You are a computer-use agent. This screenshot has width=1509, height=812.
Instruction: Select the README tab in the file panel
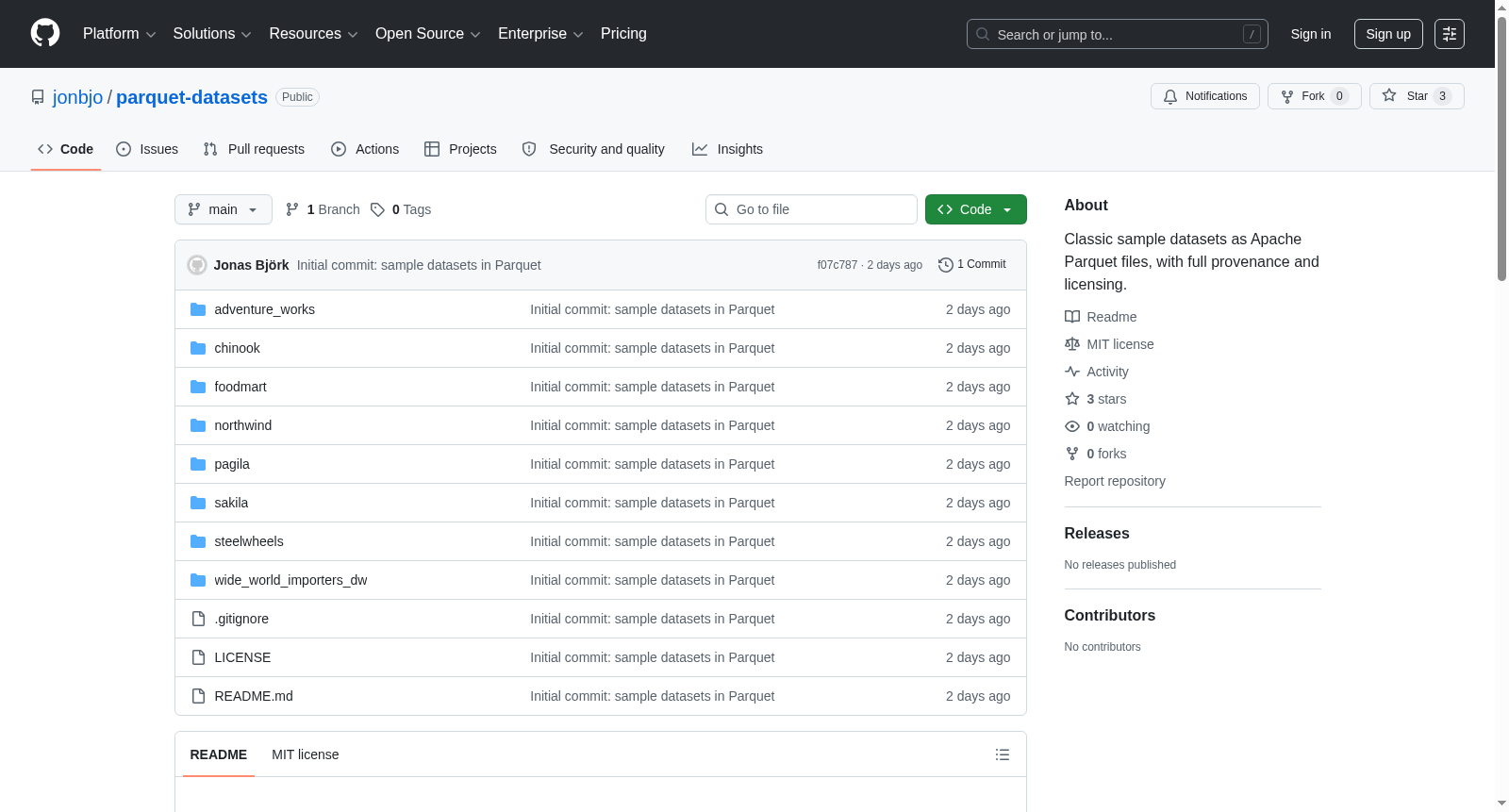219,754
